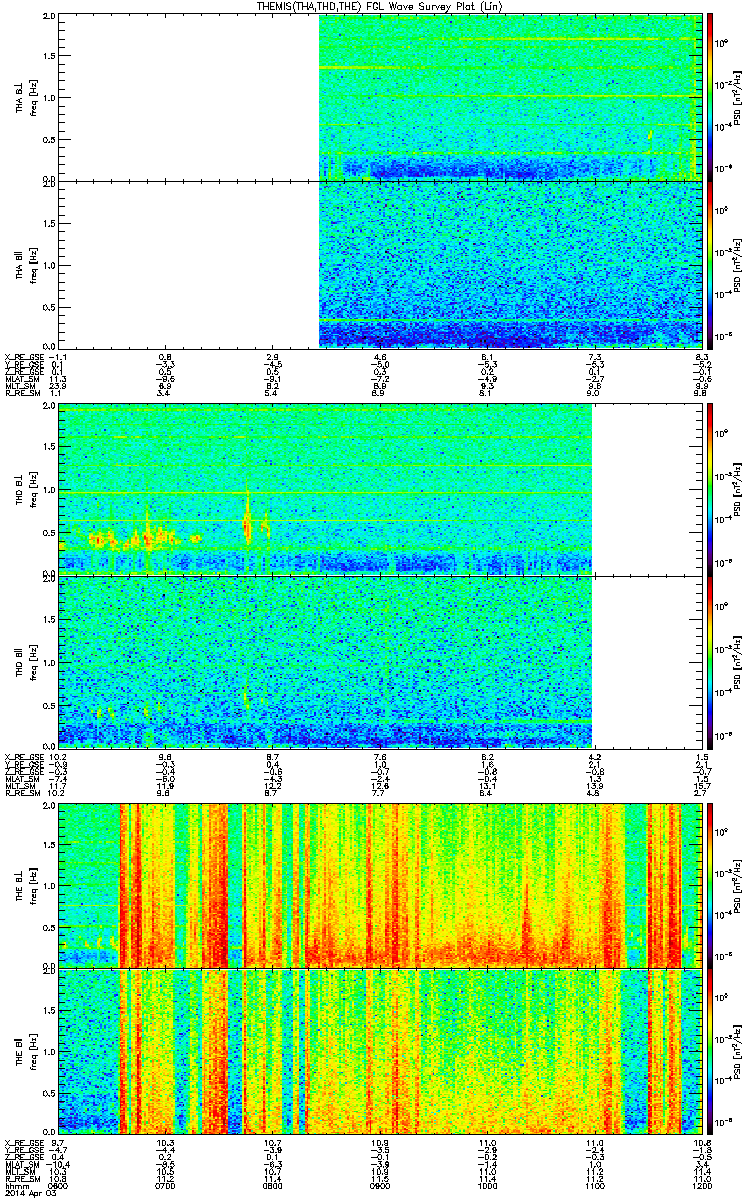Click the color bar beside the THE B-perpendicular panel
This screenshot has width=750, height=1200.
(x=710, y=884)
